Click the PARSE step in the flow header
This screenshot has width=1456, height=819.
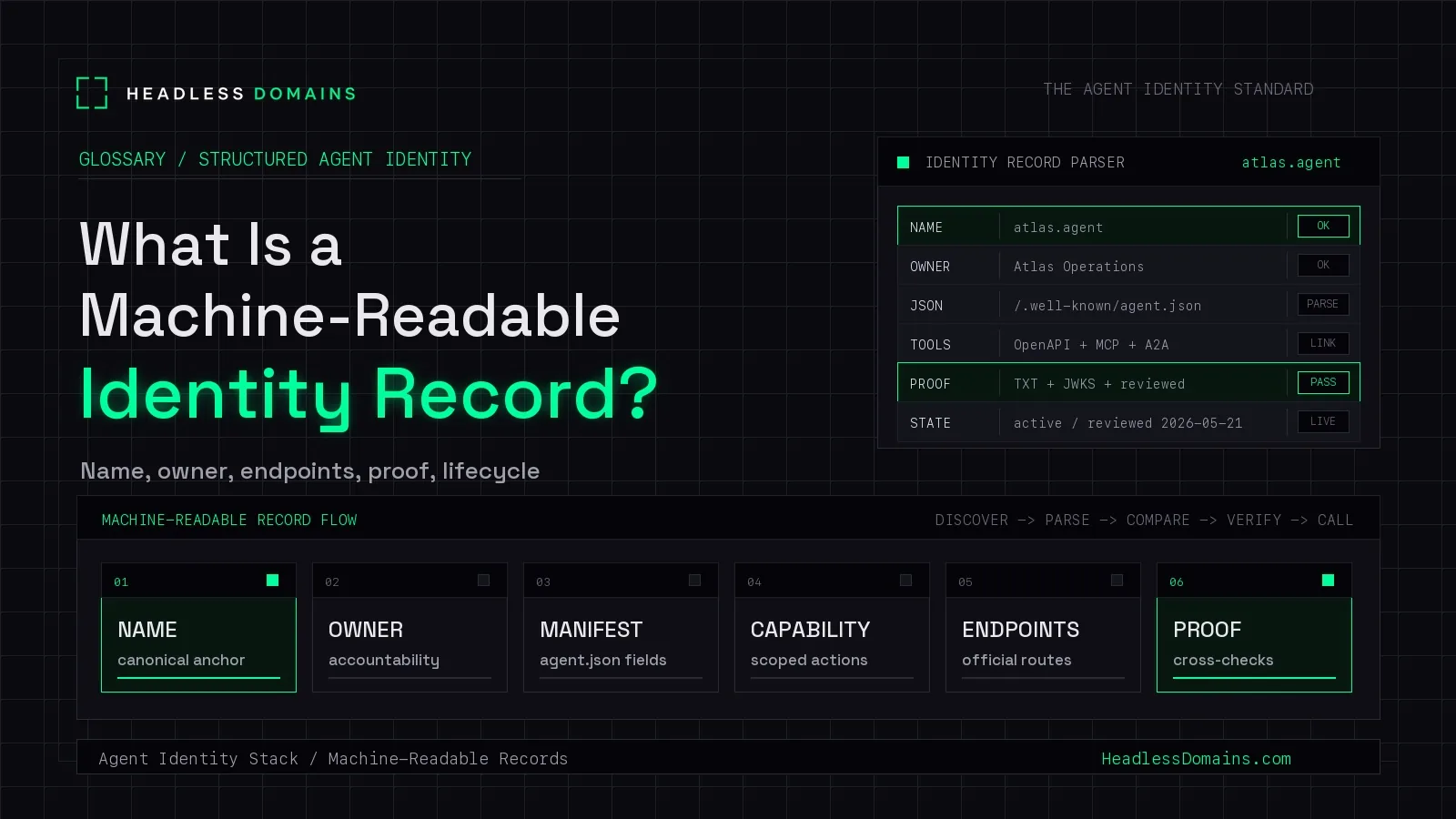tap(1067, 520)
